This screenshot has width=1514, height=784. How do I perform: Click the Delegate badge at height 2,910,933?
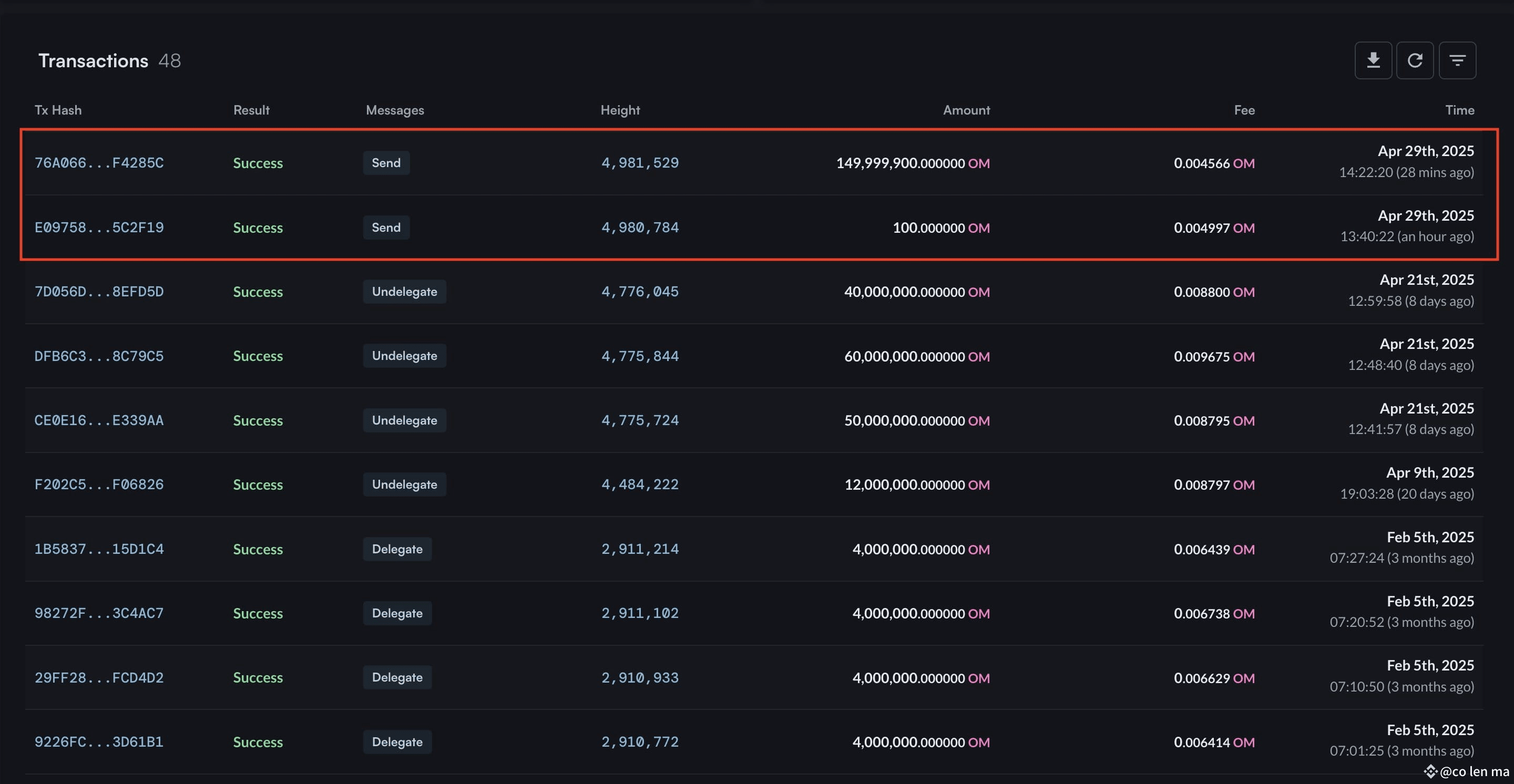[x=397, y=677]
